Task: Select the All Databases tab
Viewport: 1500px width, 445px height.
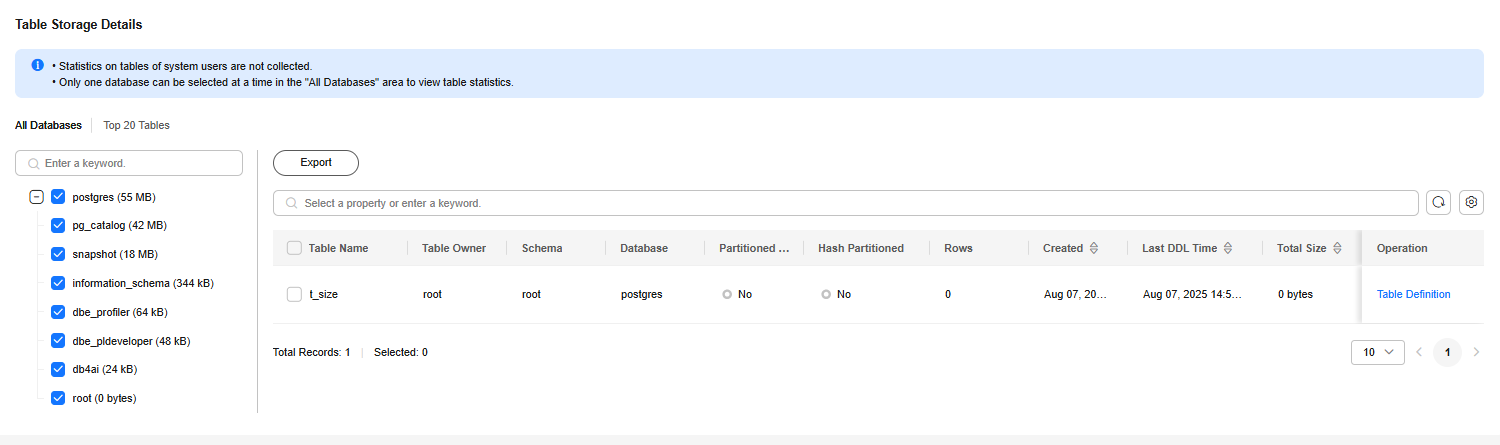Action: (x=48, y=126)
